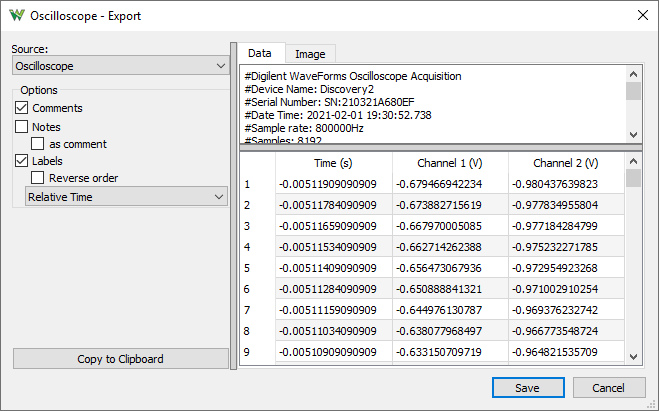This screenshot has width=659, height=411.
Task: Enable Reverse order checkbox
Action: (x=38, y=178)
